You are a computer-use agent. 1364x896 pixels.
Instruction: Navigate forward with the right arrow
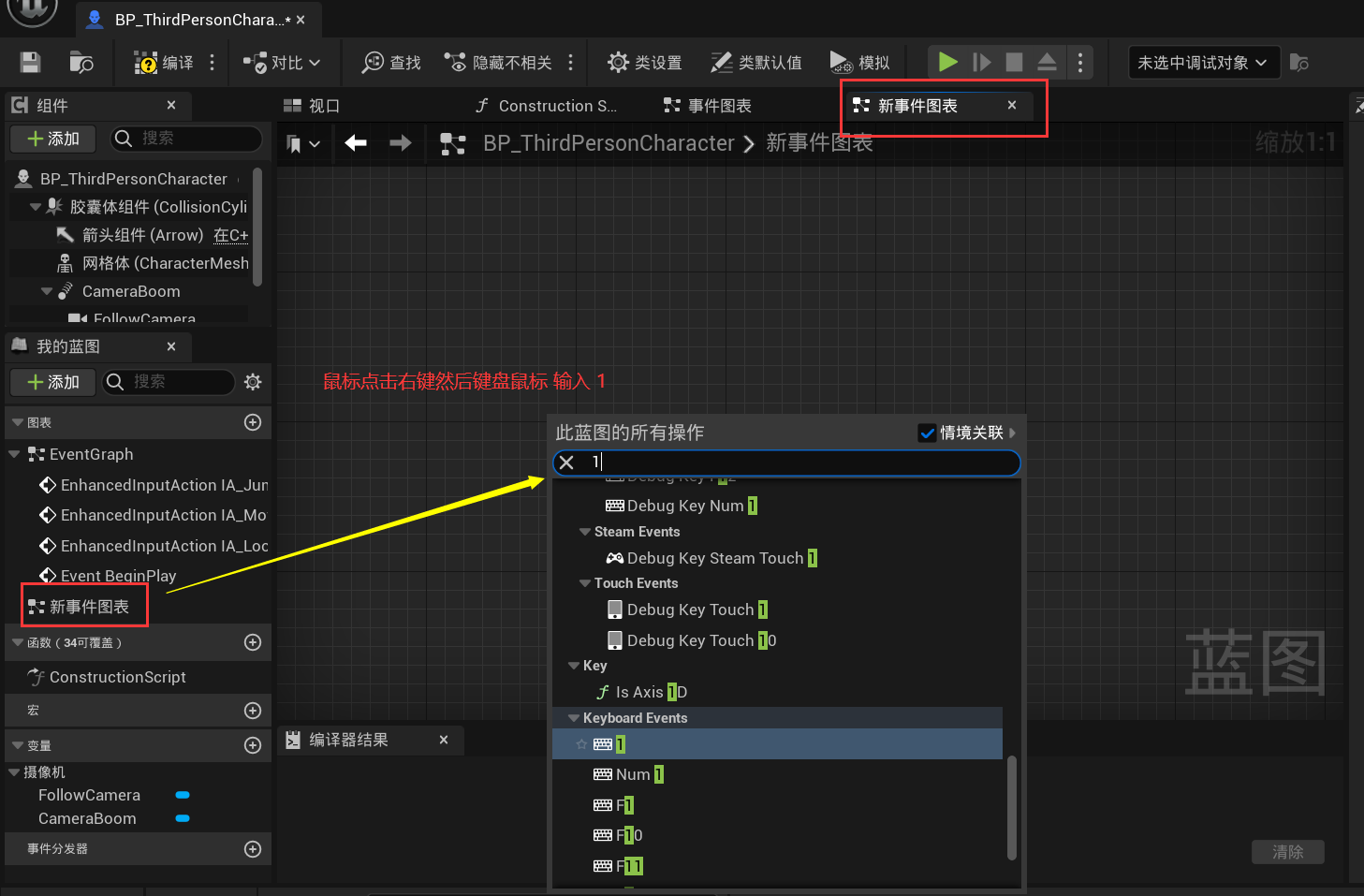click(x=400, y=142)
